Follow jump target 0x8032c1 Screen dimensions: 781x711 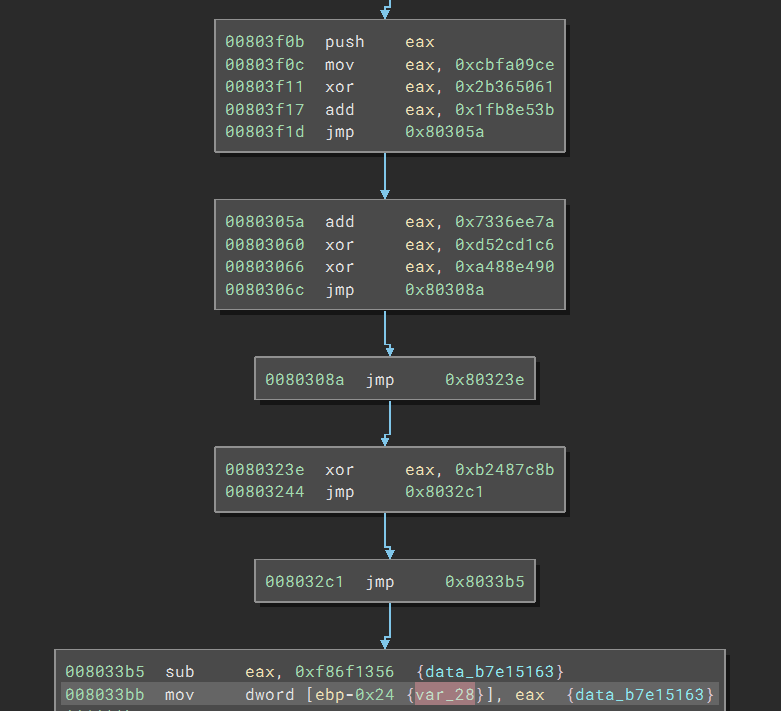pyautogui.click(x=445, y=492)
